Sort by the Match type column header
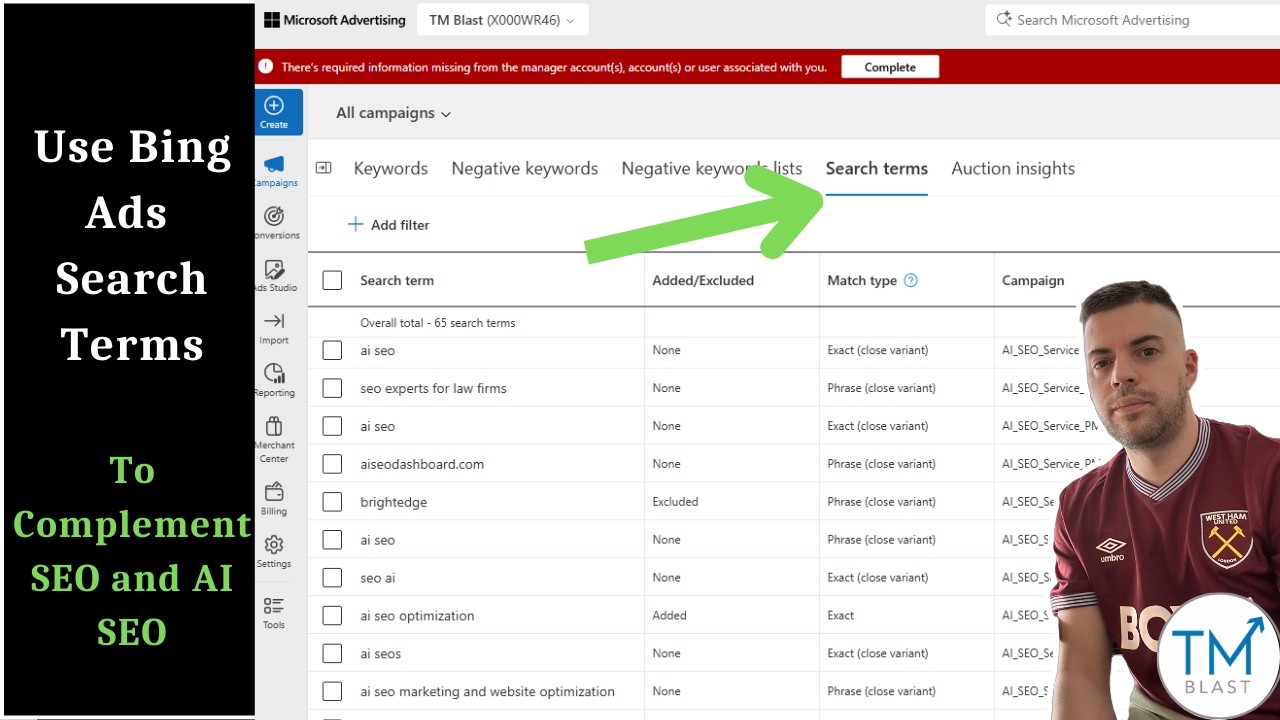Screen dimensions: 1280x720 862,281
